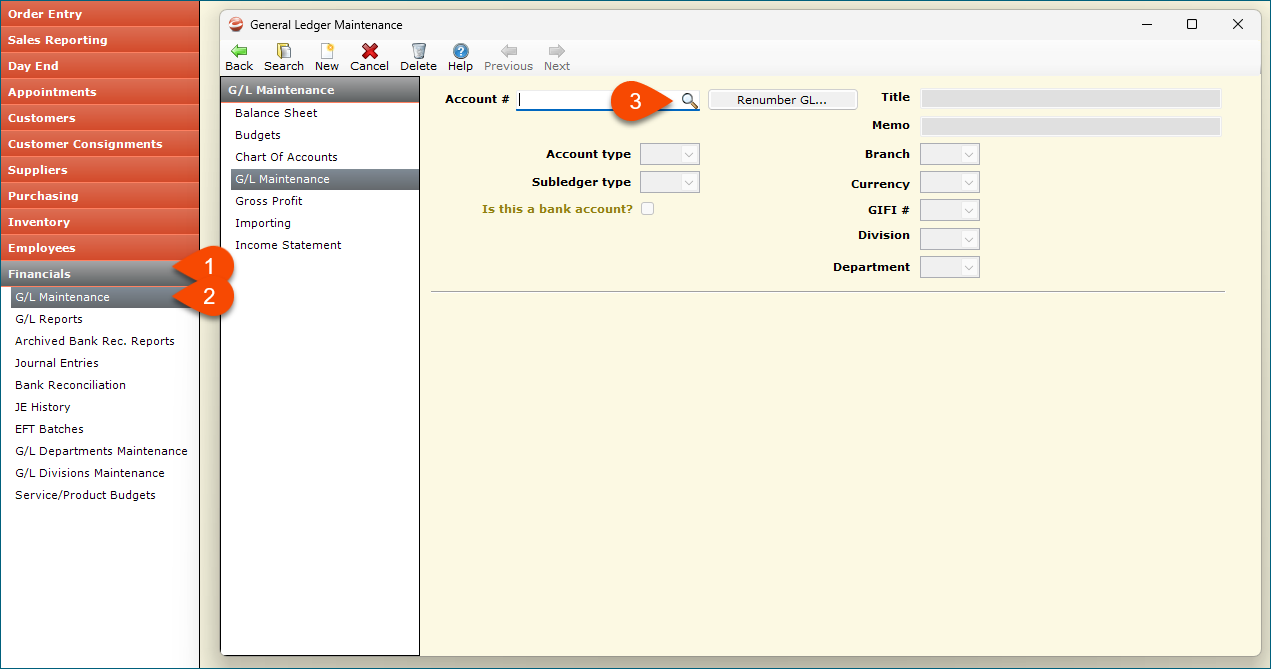Open the Employees sidebar section

pyautogui.click(x=100, y=248)
